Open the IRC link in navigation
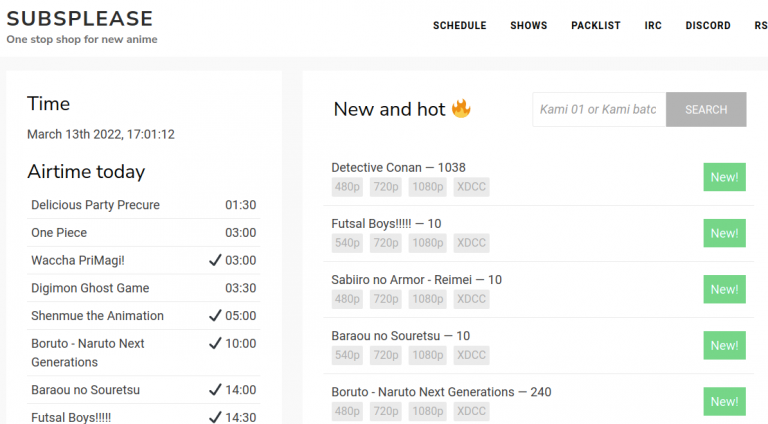The image size is (768, 424). click(x=653, y=26)
